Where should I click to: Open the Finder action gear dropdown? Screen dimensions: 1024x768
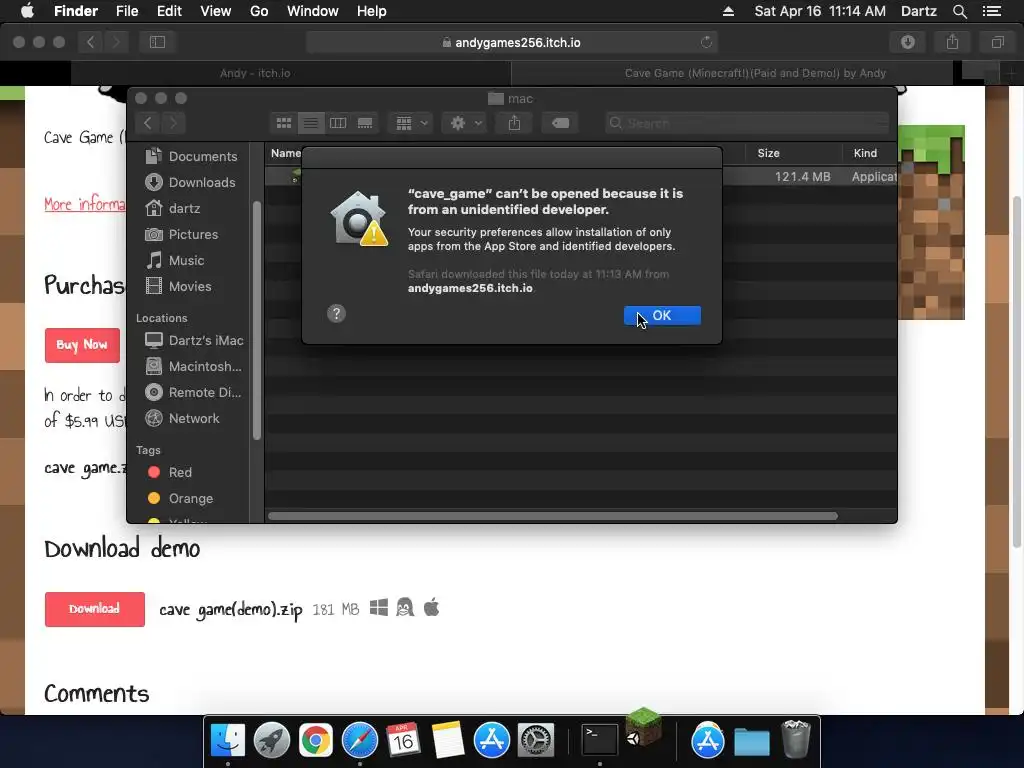pos(465,123)
